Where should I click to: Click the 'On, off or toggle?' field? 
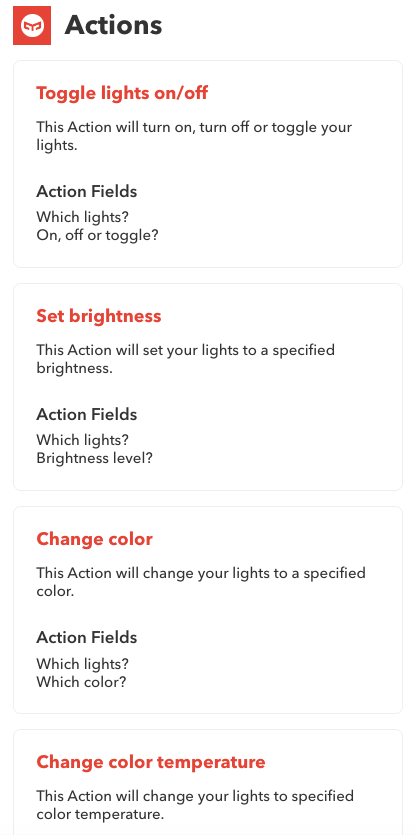point(97,235)
